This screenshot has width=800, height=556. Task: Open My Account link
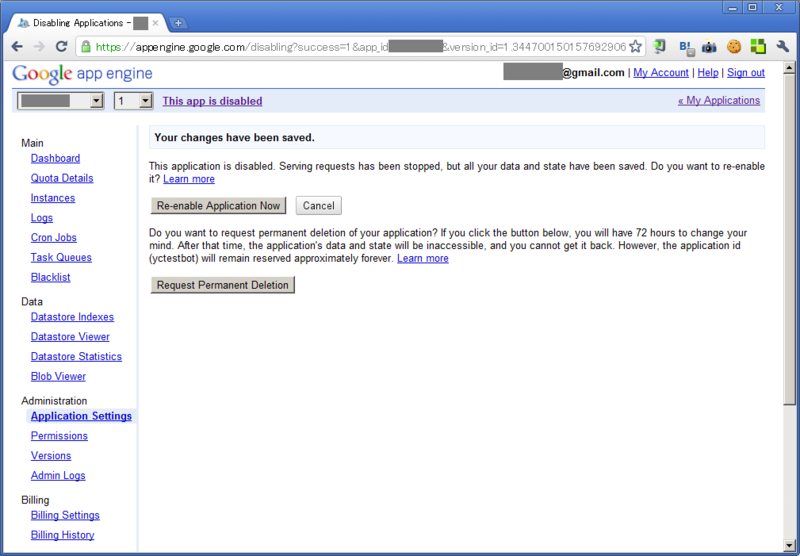click(x=661, y=72)
